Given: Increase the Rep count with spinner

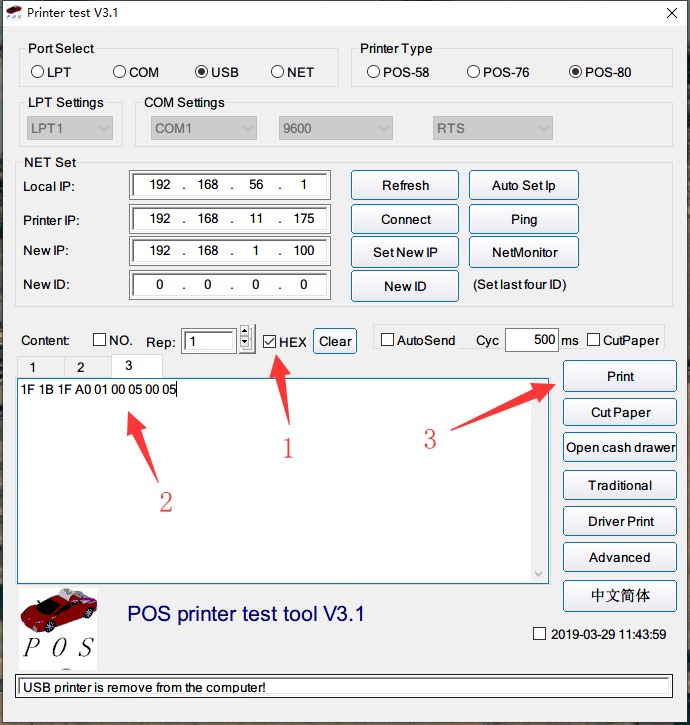Looking at the screenshot, I should [245, 335].
